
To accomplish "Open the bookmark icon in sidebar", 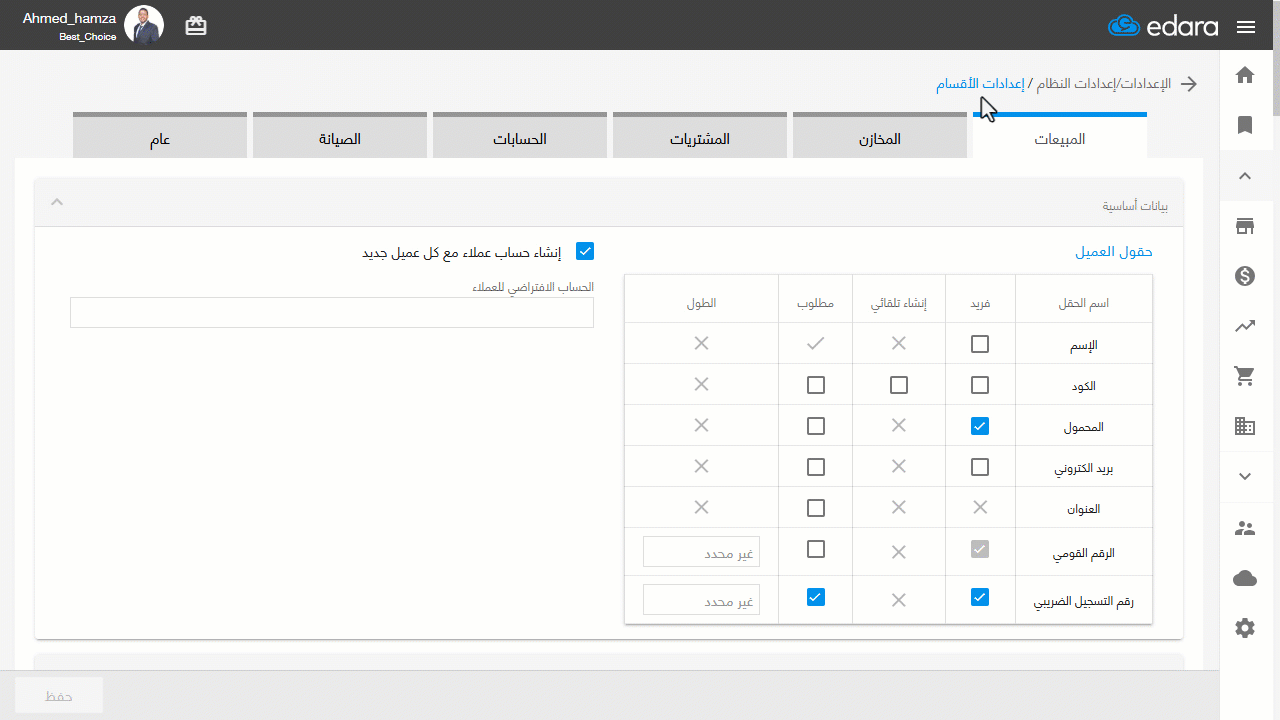I will point(1245,125).
